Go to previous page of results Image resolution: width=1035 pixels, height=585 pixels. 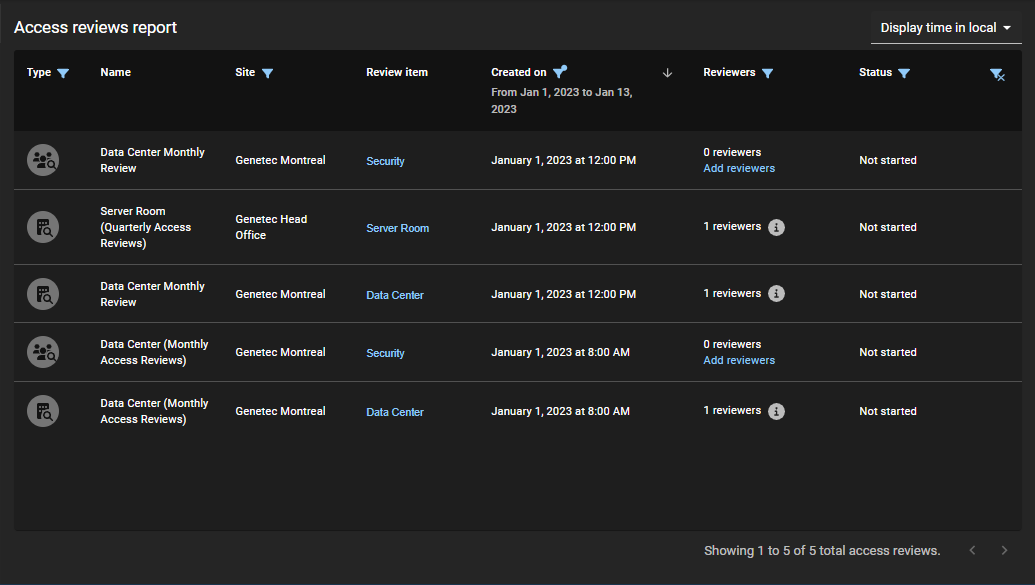point(972,550)
